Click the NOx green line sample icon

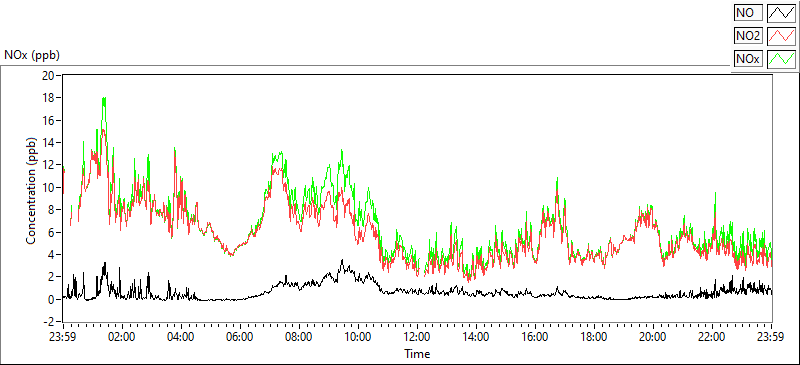click(781, 59)
